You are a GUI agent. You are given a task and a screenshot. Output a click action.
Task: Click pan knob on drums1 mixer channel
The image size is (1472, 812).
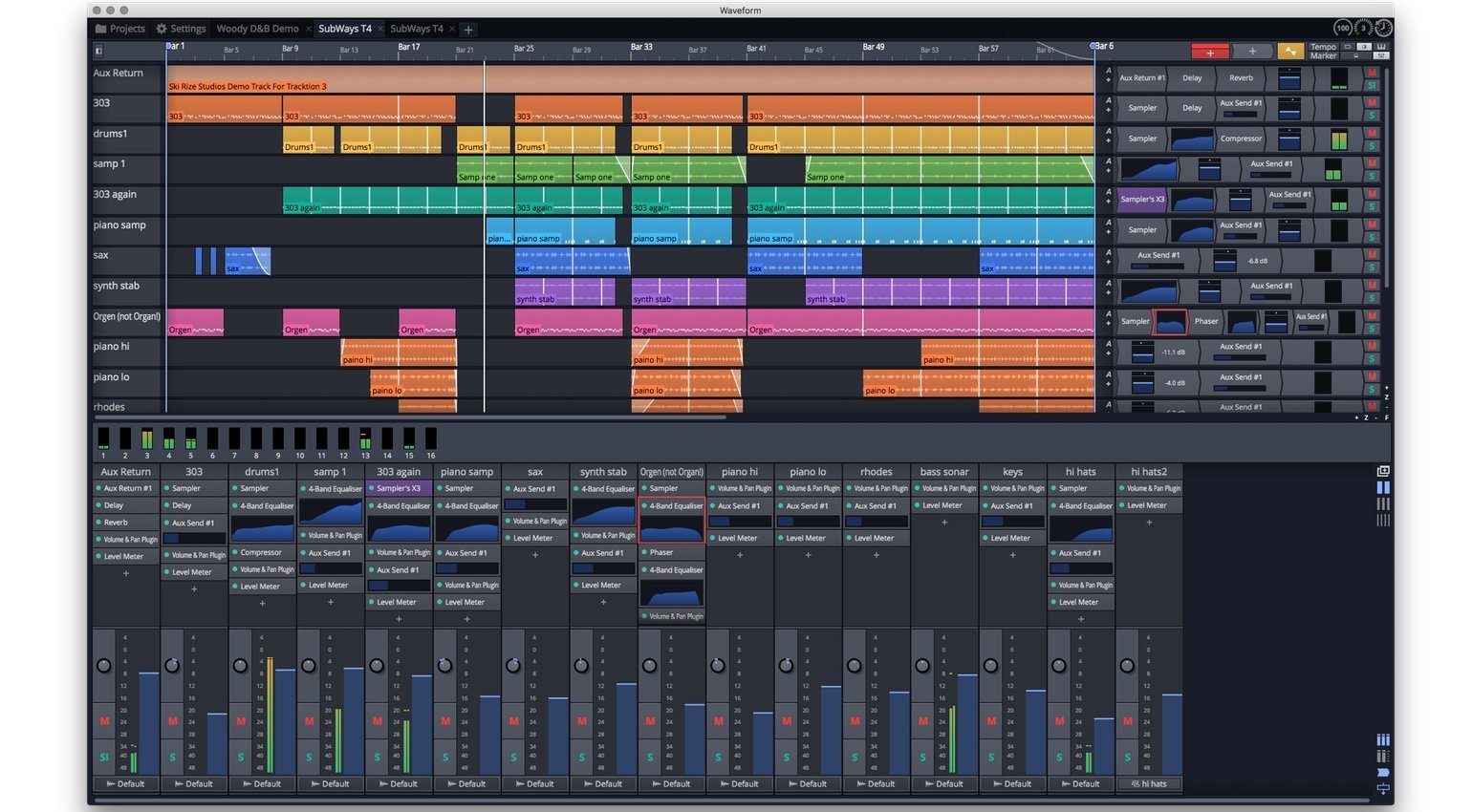240,666
